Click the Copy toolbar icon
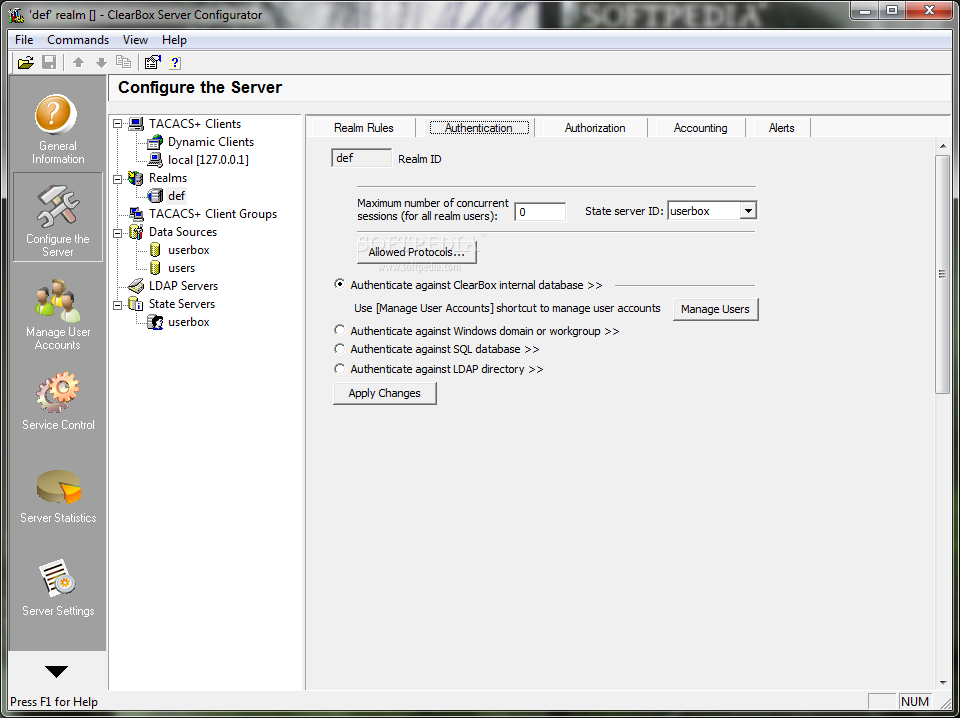Image resolution: width=960 pixels, height=718 pixels. 124,62
